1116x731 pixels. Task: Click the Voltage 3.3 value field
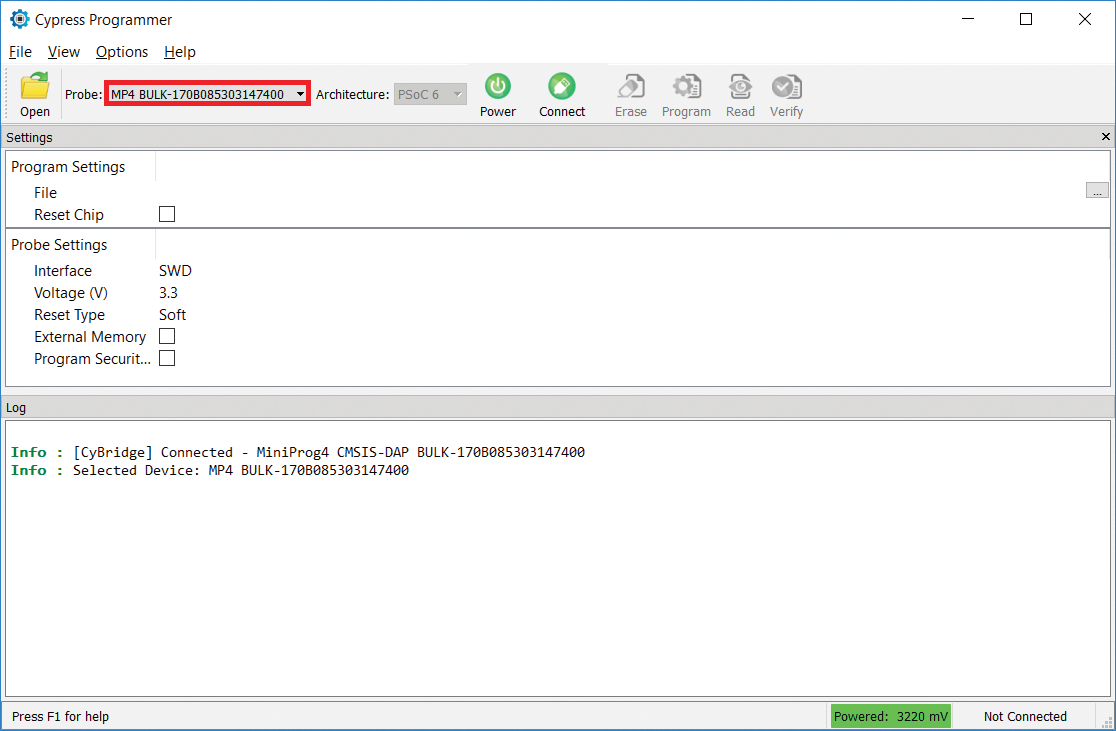169,293
